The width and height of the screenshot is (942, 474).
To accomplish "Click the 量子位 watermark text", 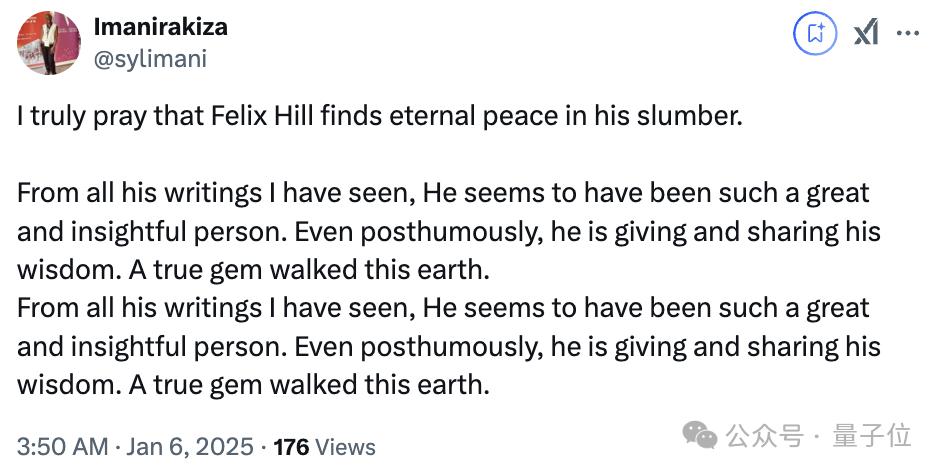I will pyautogui.click(x=874, y=436).
